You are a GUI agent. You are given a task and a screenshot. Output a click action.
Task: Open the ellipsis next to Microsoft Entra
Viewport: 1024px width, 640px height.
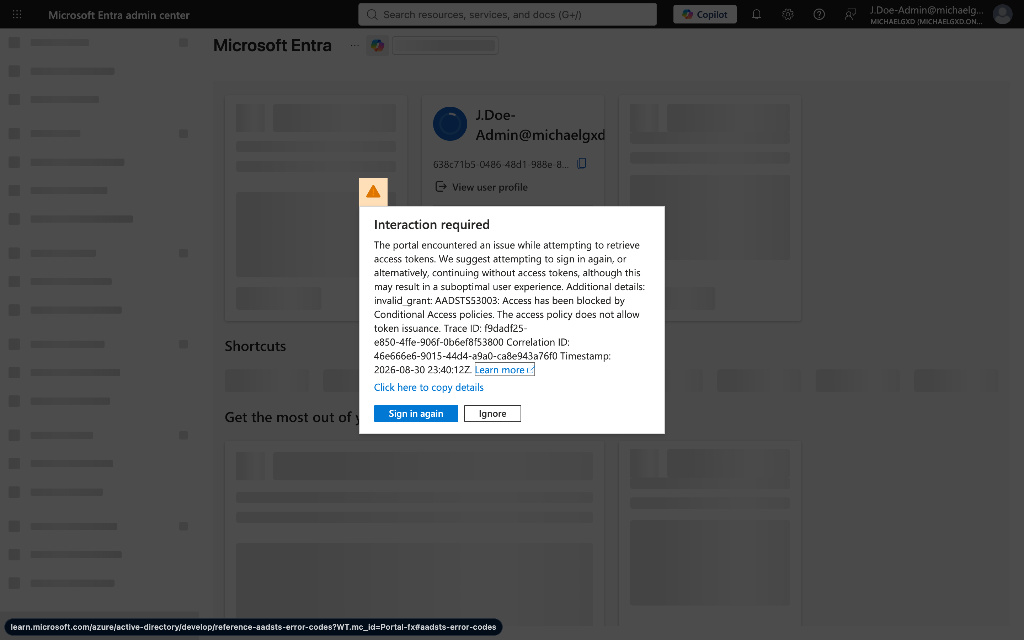(354, 45)
